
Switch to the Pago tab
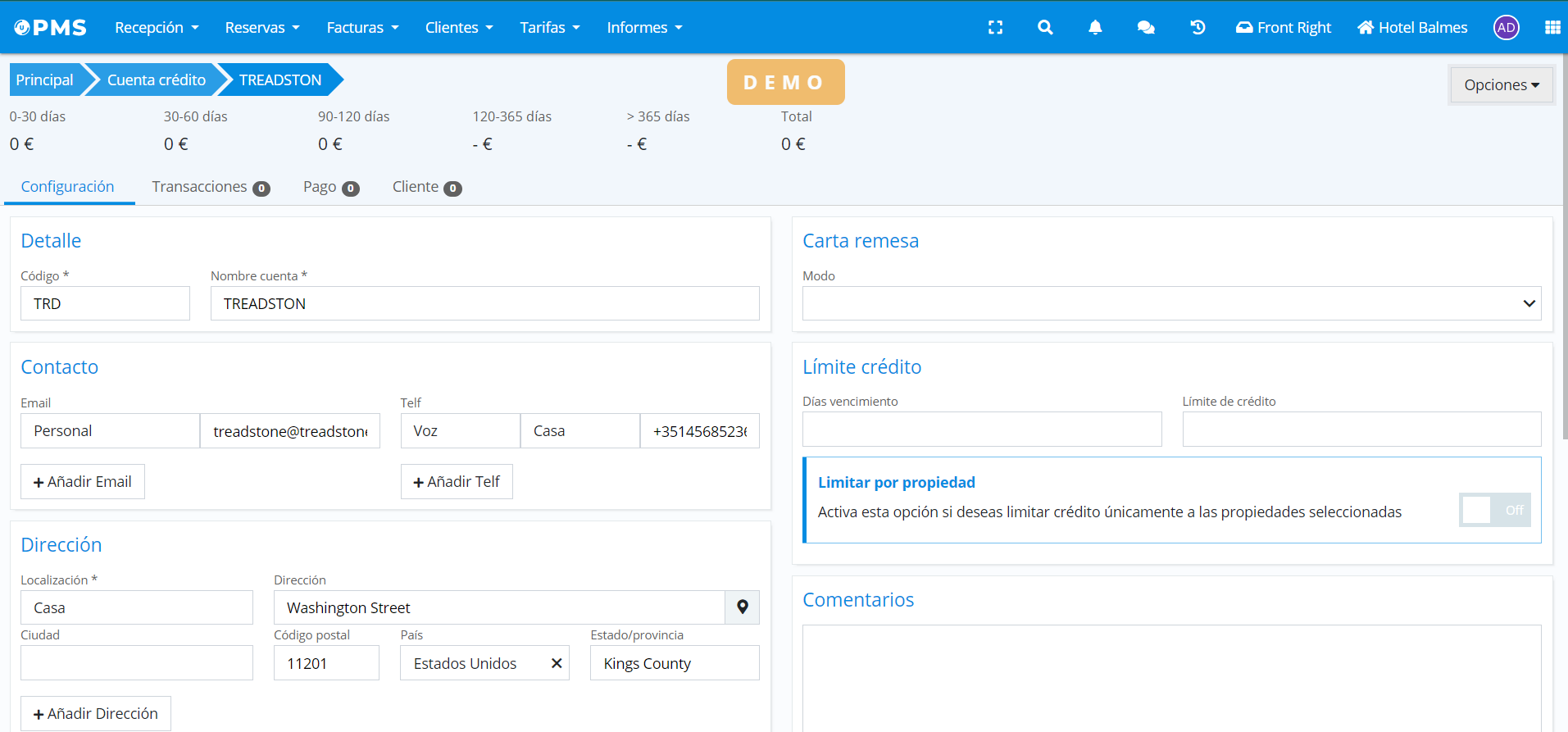330,187
